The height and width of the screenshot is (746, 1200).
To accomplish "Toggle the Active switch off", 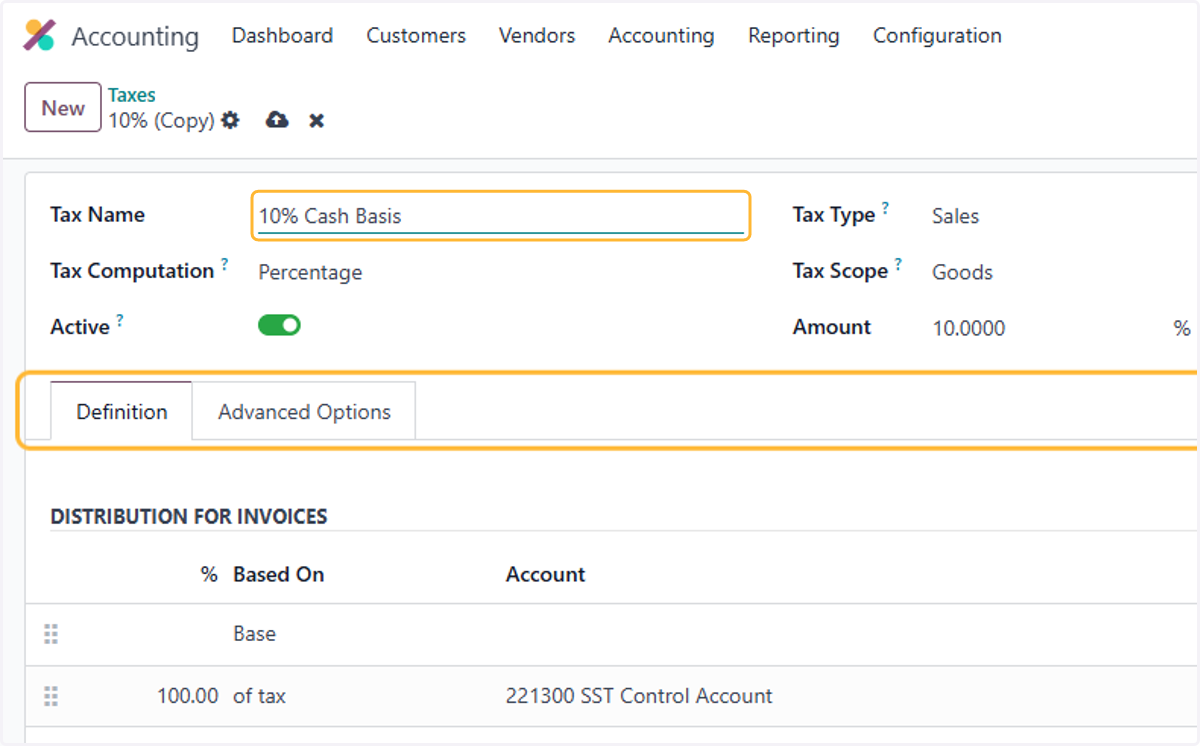I will click(x=279, y=325).
